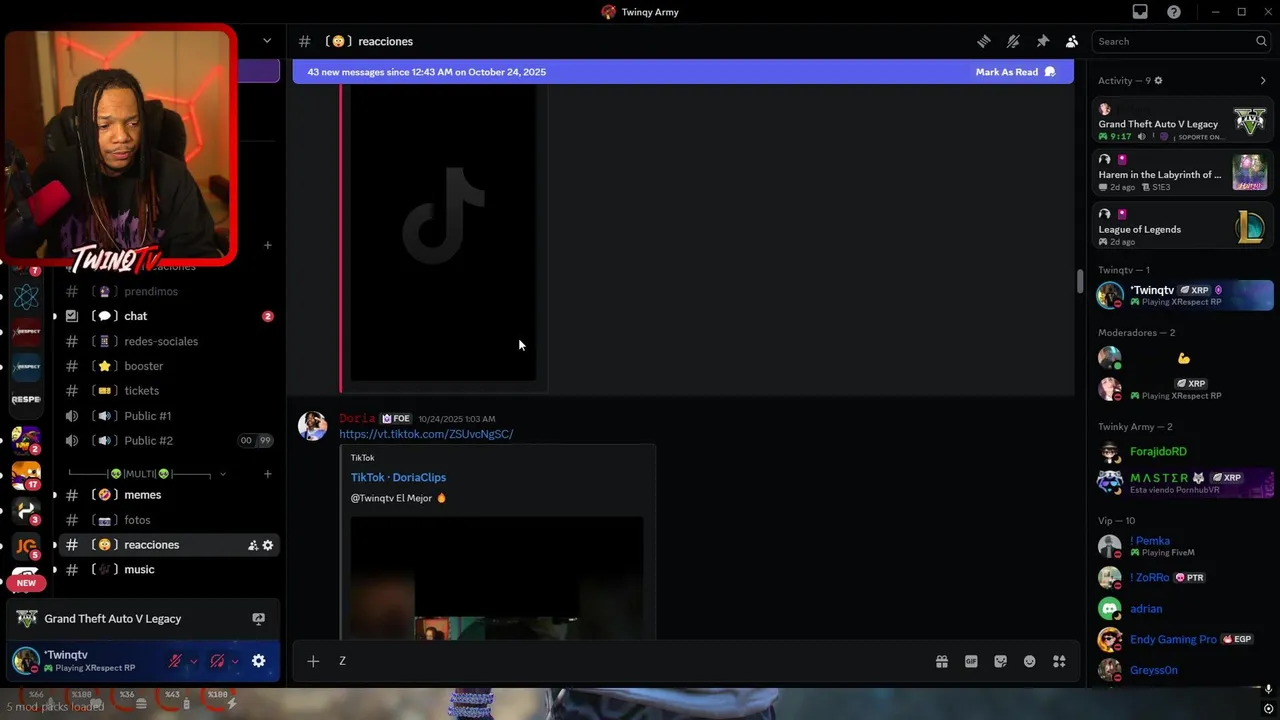Join Public #2 voice channel

(168, 441)
